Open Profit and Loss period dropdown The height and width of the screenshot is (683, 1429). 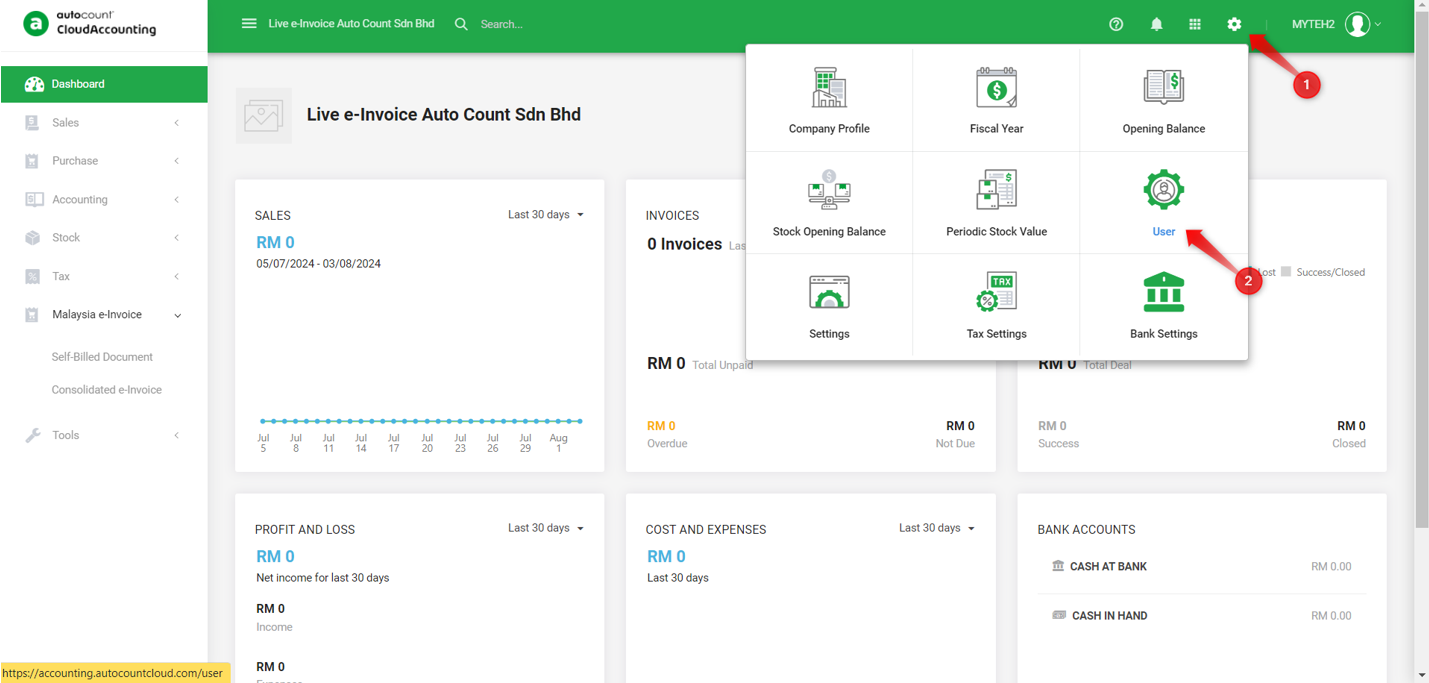pyautogui.click(x=546, y=528)
